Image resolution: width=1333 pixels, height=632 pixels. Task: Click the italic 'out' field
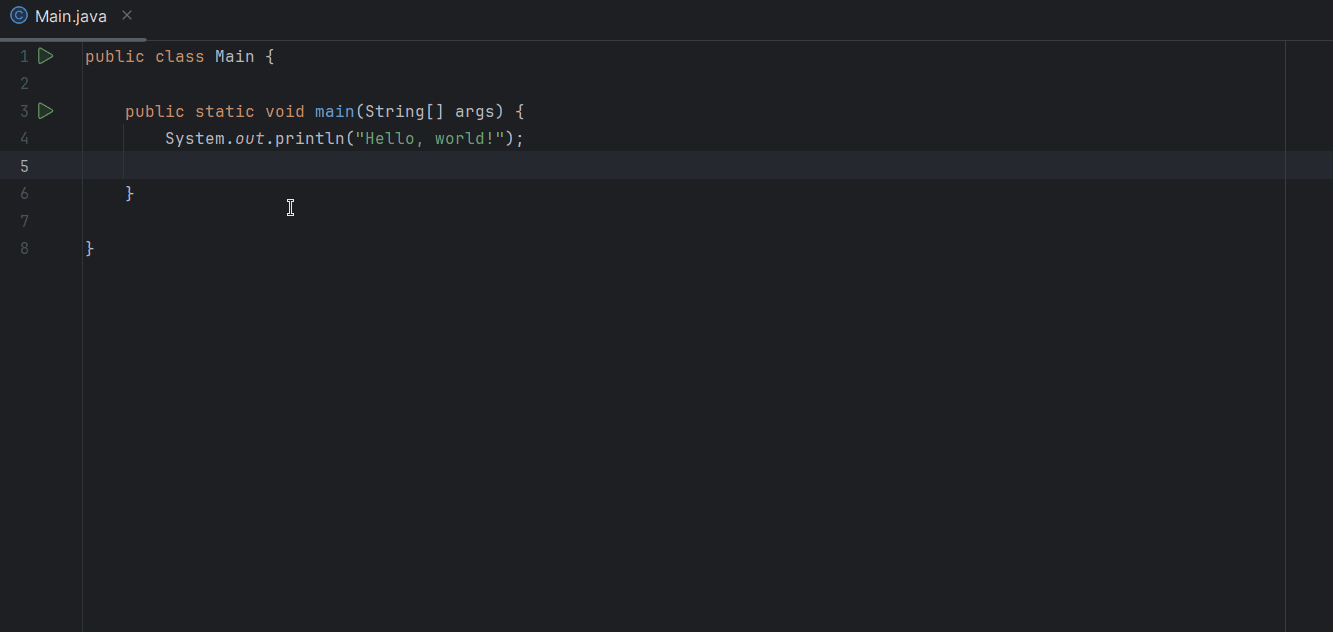pos(250,139)
